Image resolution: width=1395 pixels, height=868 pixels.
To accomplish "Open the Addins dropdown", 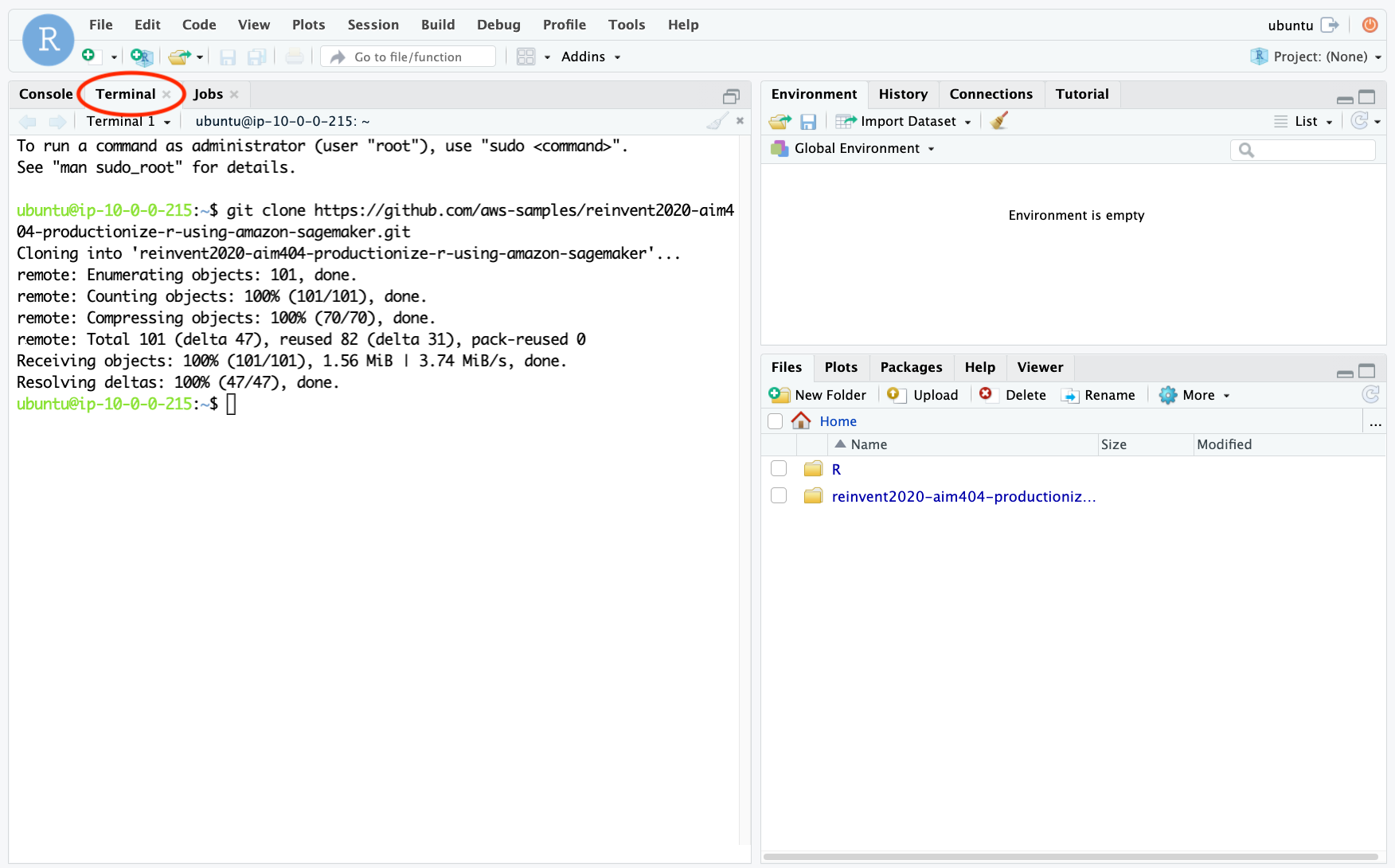I will pyautogui.click(x=591, y=57).
